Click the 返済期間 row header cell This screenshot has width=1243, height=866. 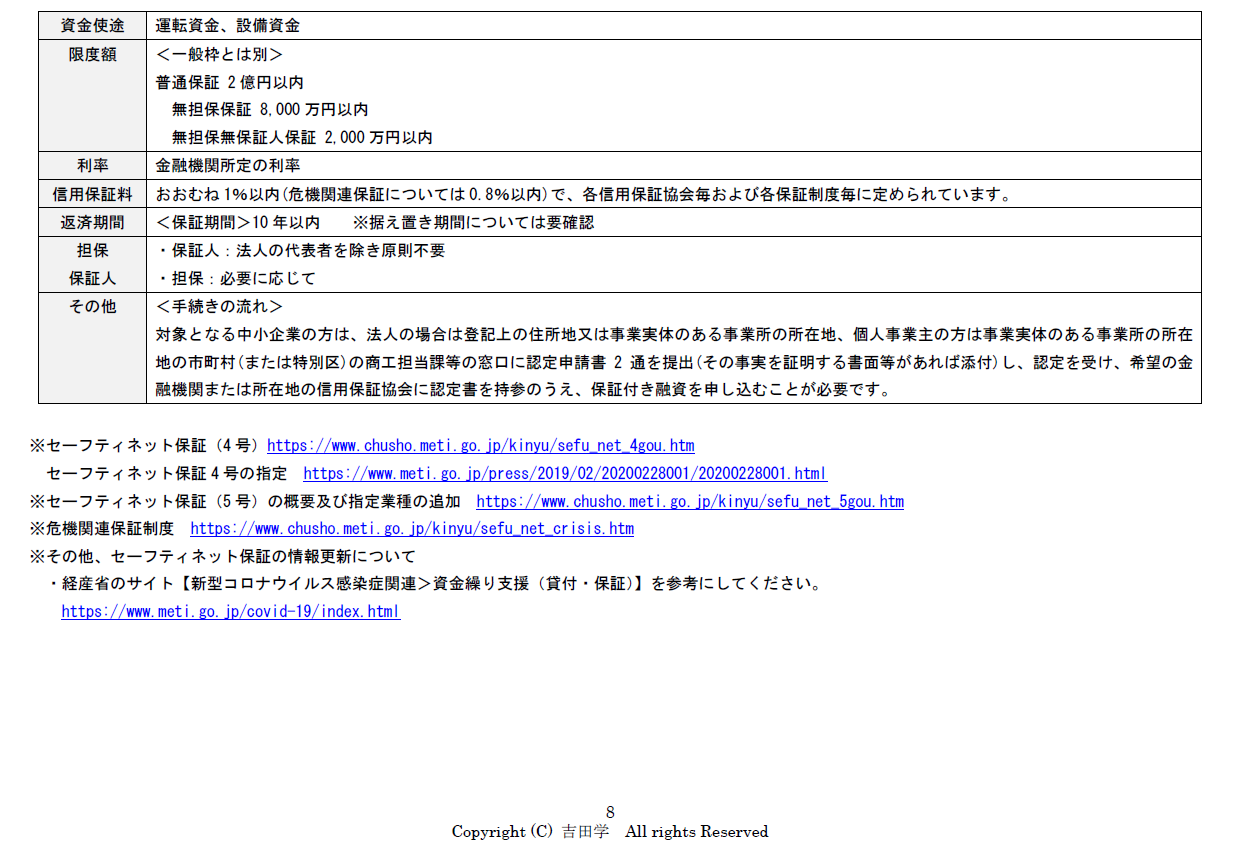(92, 222)
